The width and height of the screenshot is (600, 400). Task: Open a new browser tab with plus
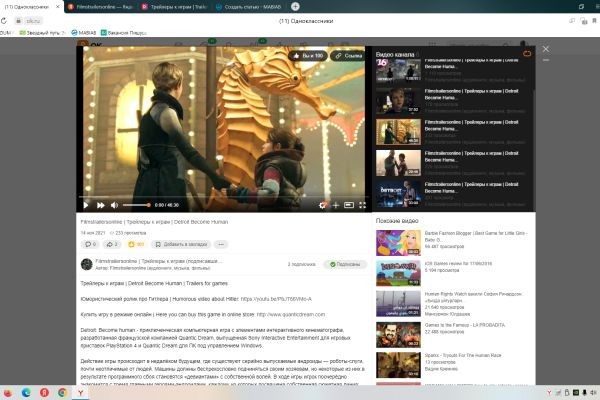[x=295, y=7]
